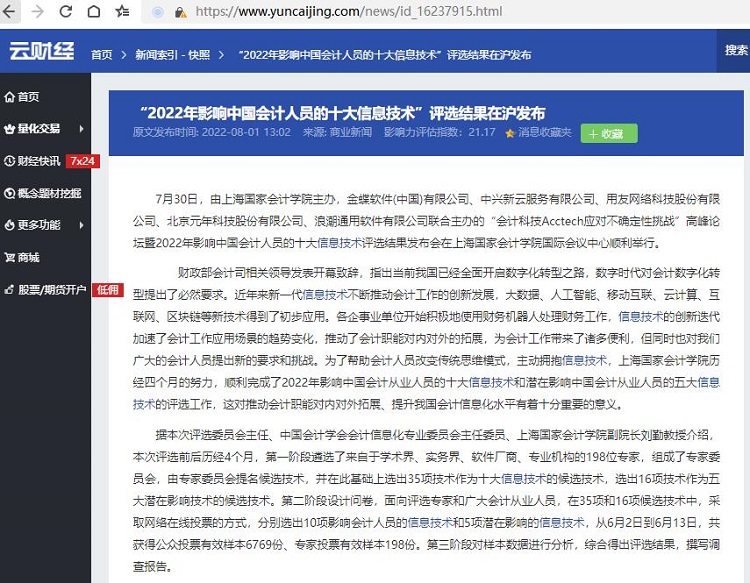Expand the 量化交易 submenu arrow
This screenshot has width=750, height=583.
(x=81, y=129)
